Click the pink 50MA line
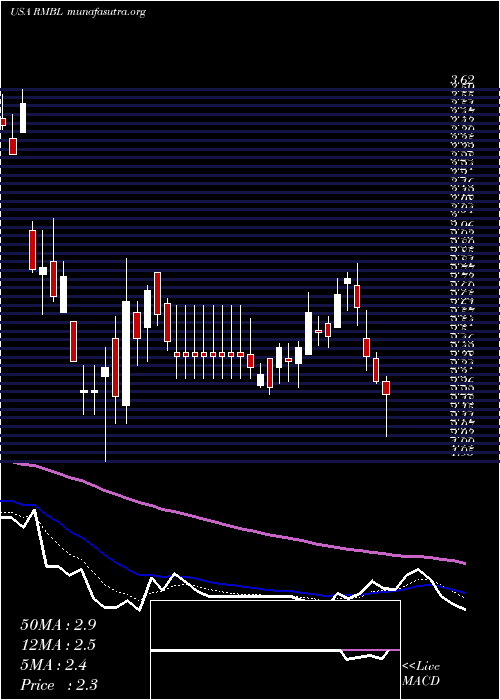This screenshot has width=500, height=700. pos(241,527)
